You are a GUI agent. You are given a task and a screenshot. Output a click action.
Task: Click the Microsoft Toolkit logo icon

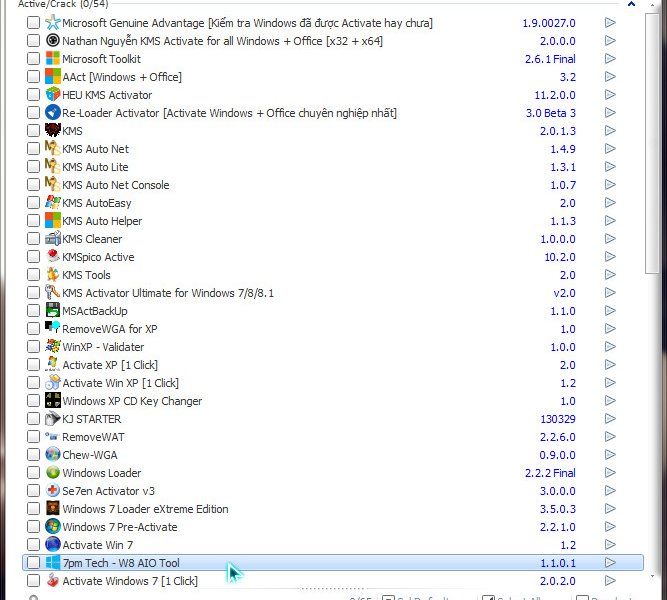[53, 58]
